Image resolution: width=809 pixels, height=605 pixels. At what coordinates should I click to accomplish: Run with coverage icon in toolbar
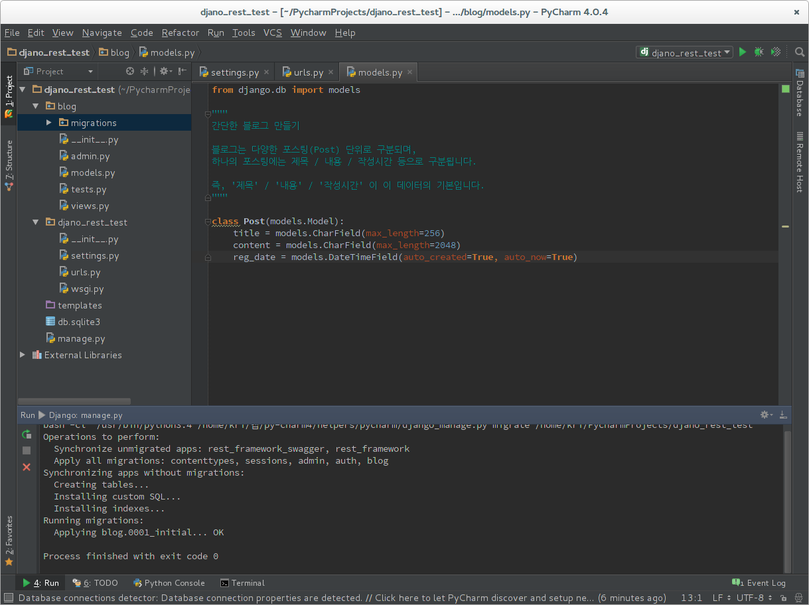coord(775,52)
